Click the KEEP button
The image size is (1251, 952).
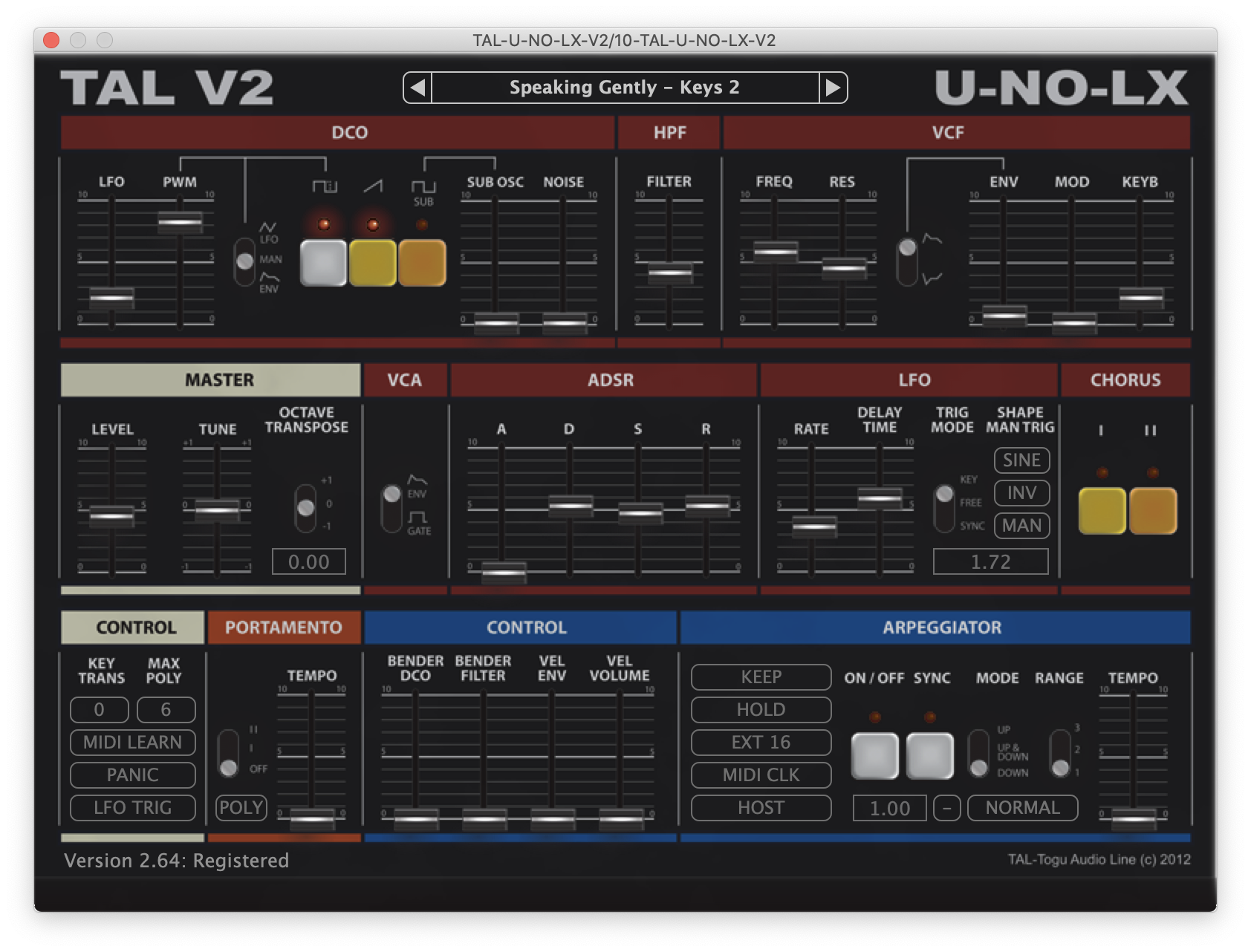761,677
